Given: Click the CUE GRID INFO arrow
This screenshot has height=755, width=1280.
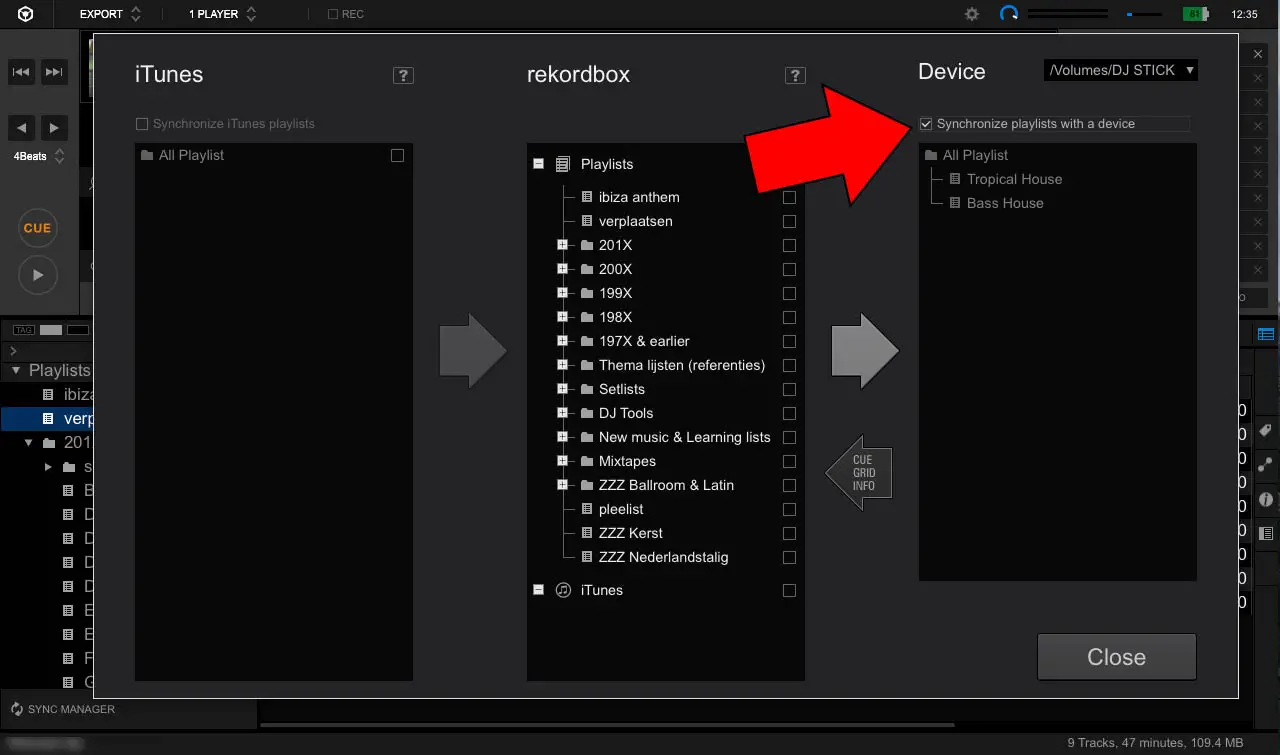Looking at the screenshot, I should (859, 473).
